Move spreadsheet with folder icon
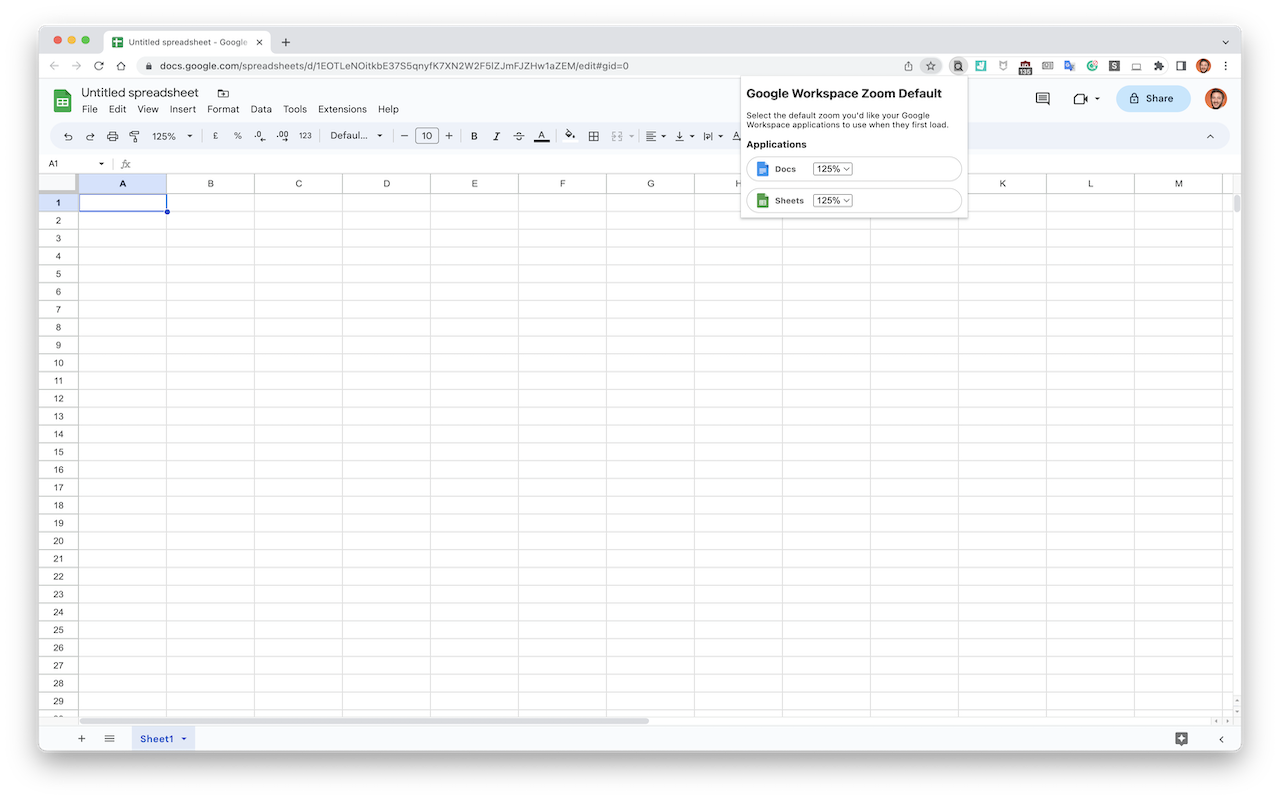 pyautogui.click(x=223, y=93)
